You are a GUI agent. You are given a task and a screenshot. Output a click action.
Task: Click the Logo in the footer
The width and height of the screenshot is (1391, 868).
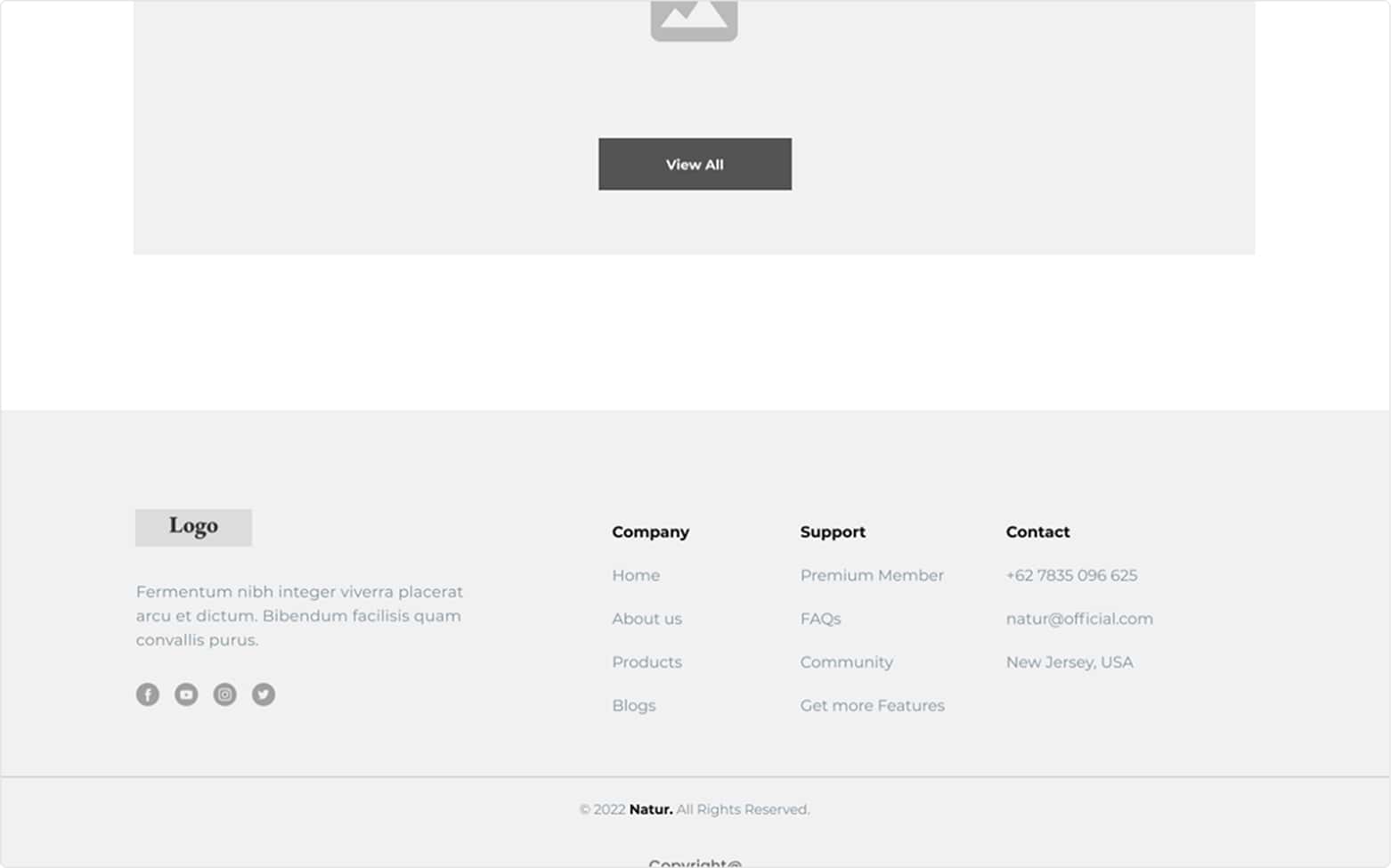(193, 527)
